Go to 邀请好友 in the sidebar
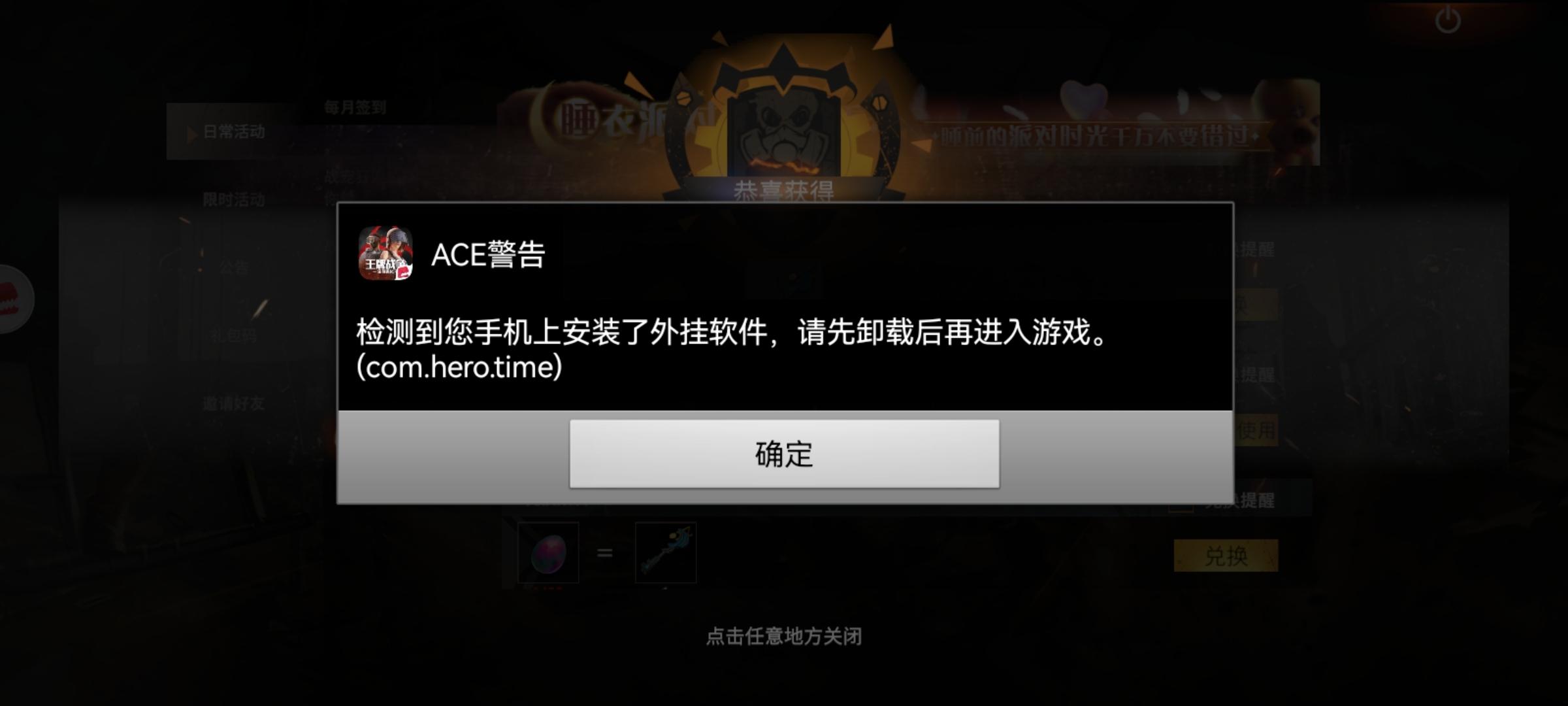Screen dimensions: 1568x706 tap(234, 403)
